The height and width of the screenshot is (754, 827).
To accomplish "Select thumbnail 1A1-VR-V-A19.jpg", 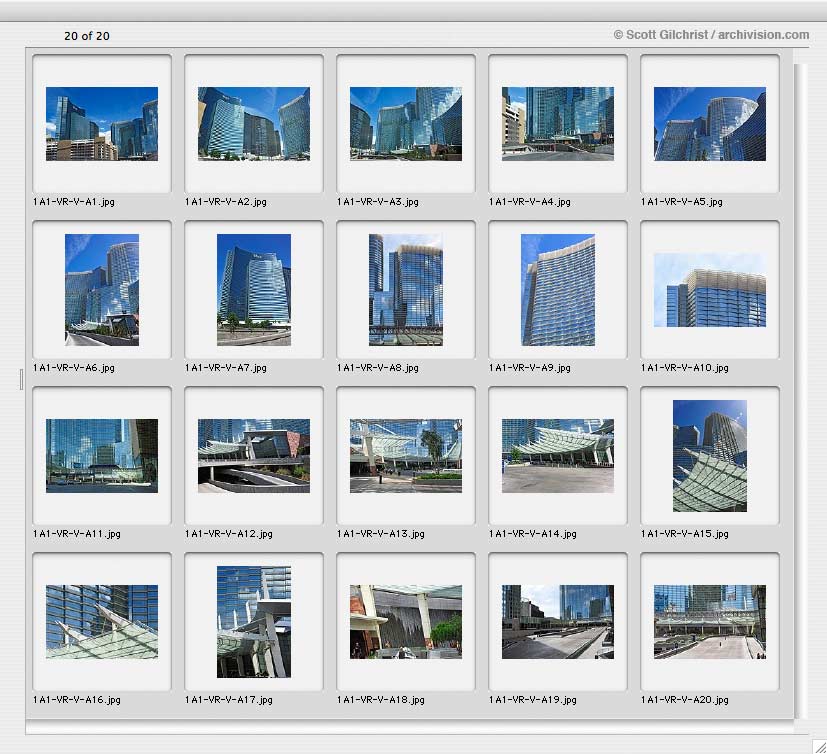I will pos(557,622).
